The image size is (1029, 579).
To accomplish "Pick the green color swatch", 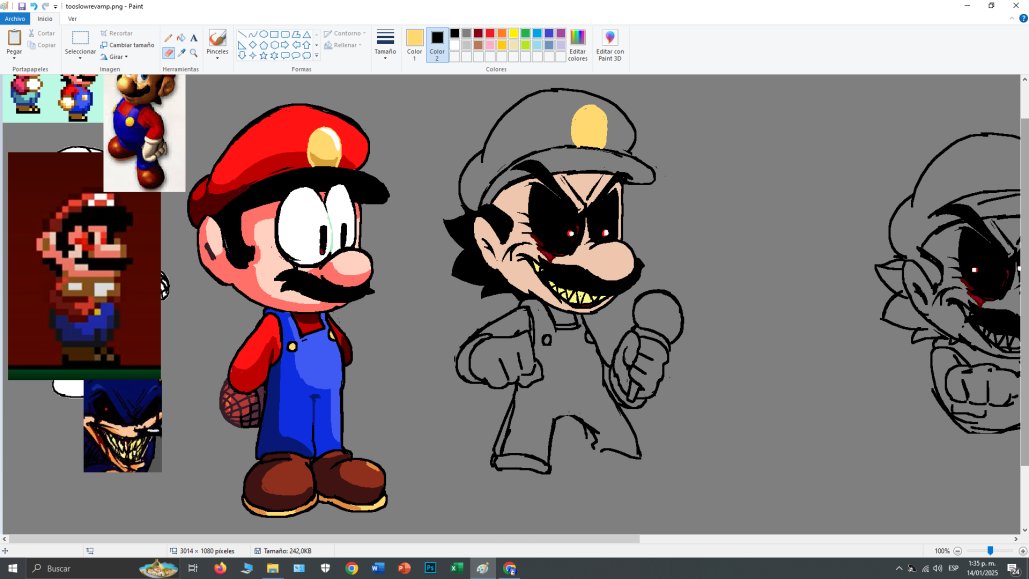I will (x=525, y=33).
